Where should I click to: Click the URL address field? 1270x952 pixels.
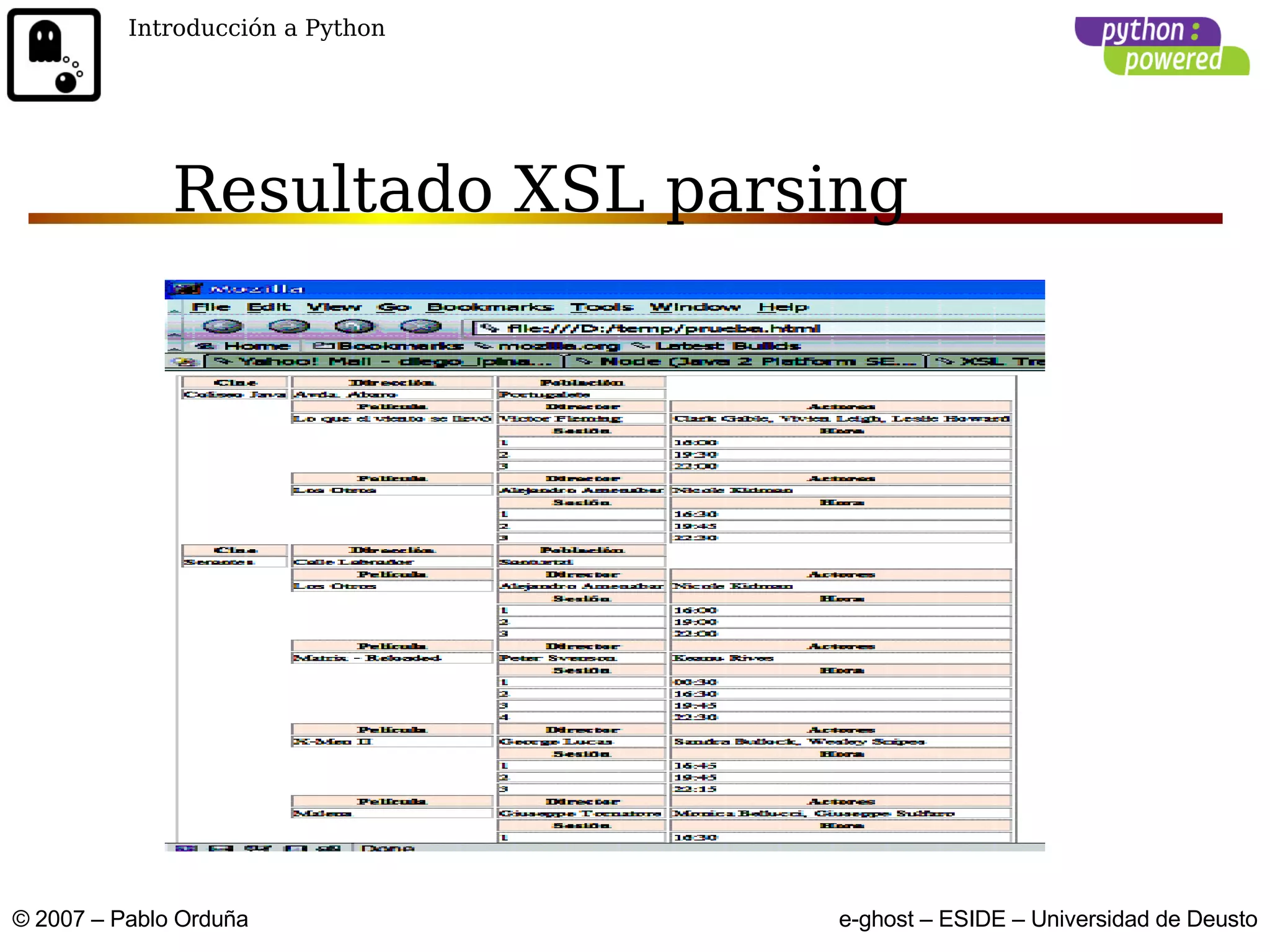pyautogui.click(x=744, y=328)
